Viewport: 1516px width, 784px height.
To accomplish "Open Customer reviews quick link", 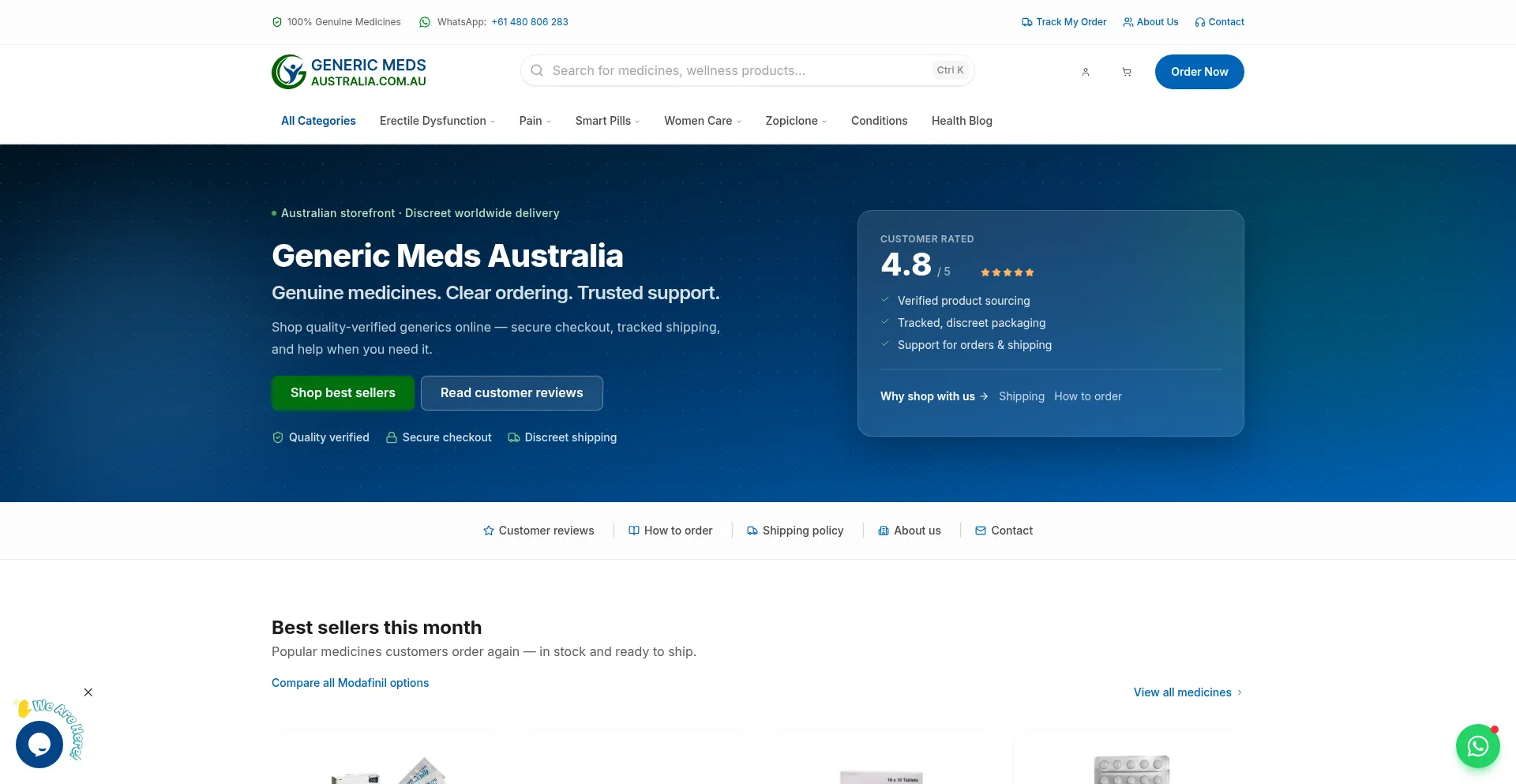I will pyautogui.click(x=538, y=531).
